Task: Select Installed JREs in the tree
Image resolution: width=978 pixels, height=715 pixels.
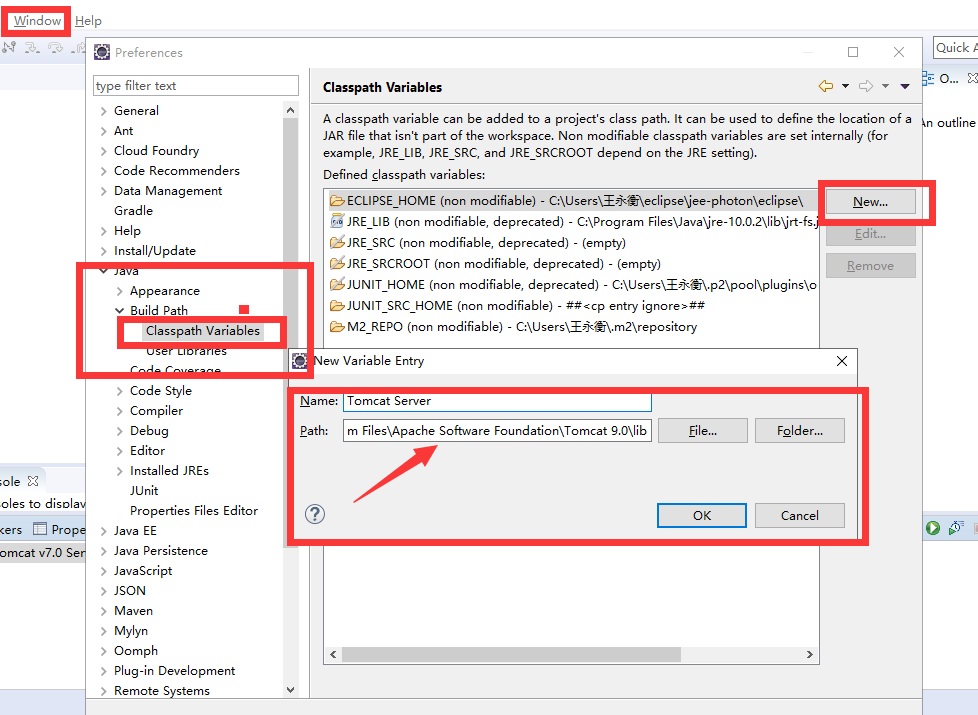Action: pyautogui.click(x=169, y=470)
